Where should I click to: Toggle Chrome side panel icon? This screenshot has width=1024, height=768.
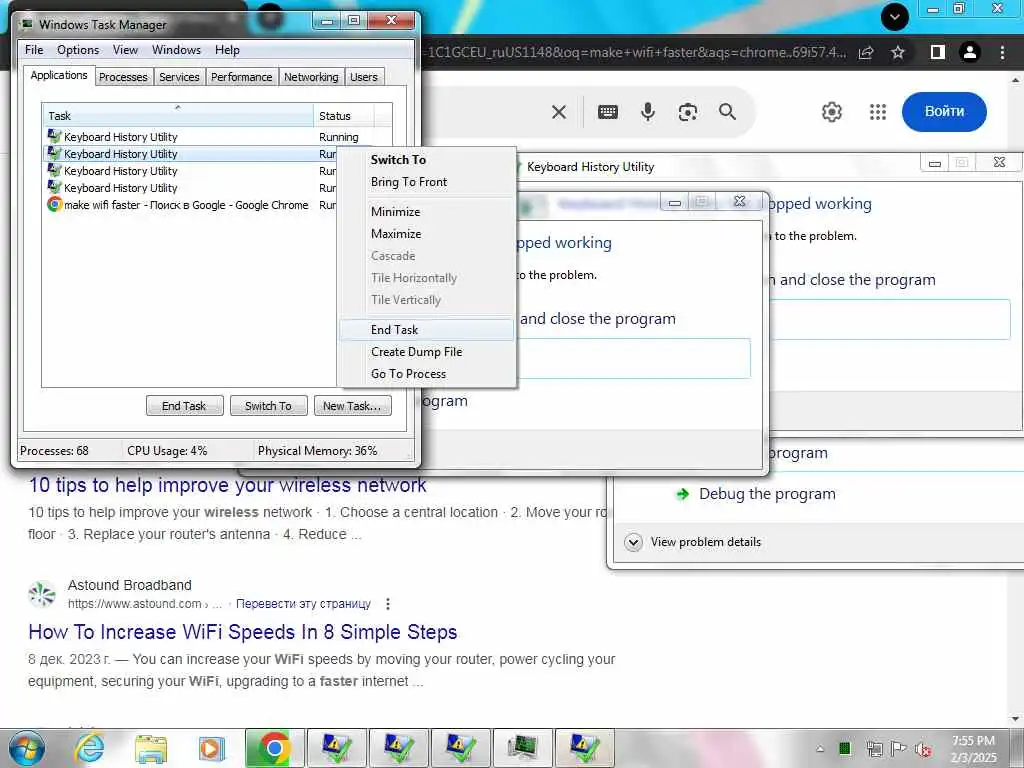tap(938, 52)
